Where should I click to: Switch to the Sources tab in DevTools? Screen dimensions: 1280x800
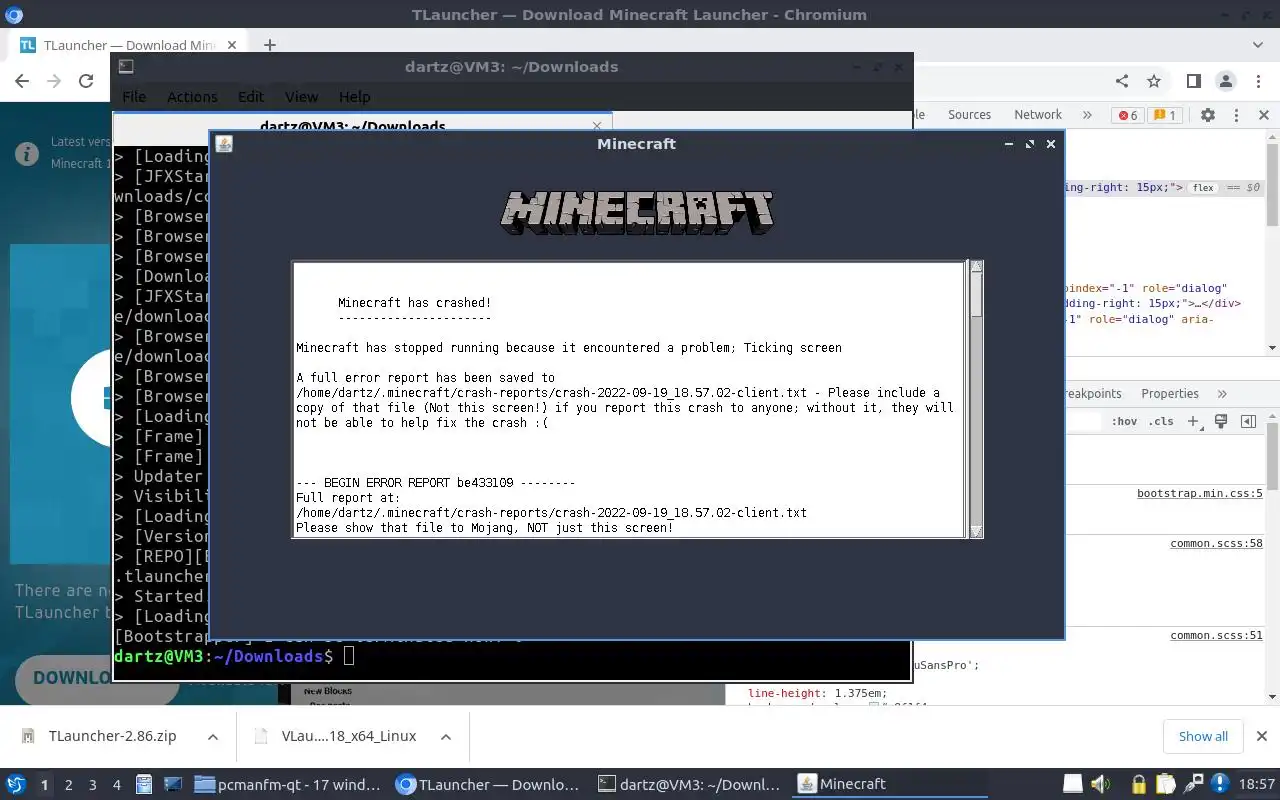click(969, 115)
